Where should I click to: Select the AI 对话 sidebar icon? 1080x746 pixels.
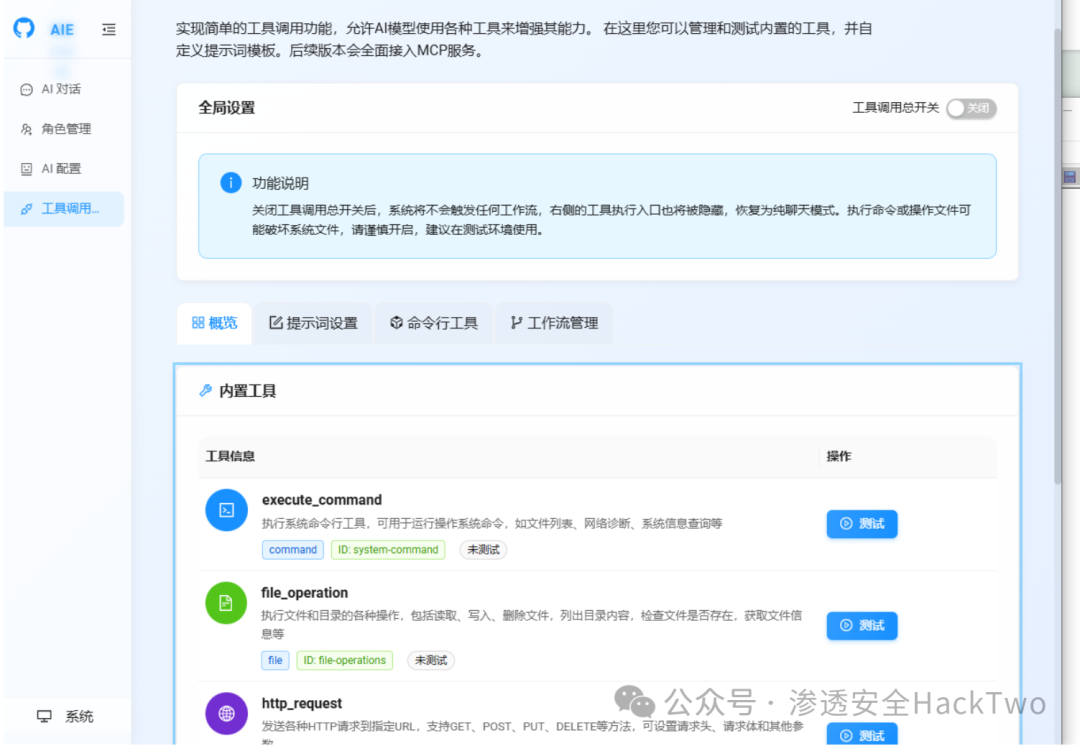(x=25, y=88)
